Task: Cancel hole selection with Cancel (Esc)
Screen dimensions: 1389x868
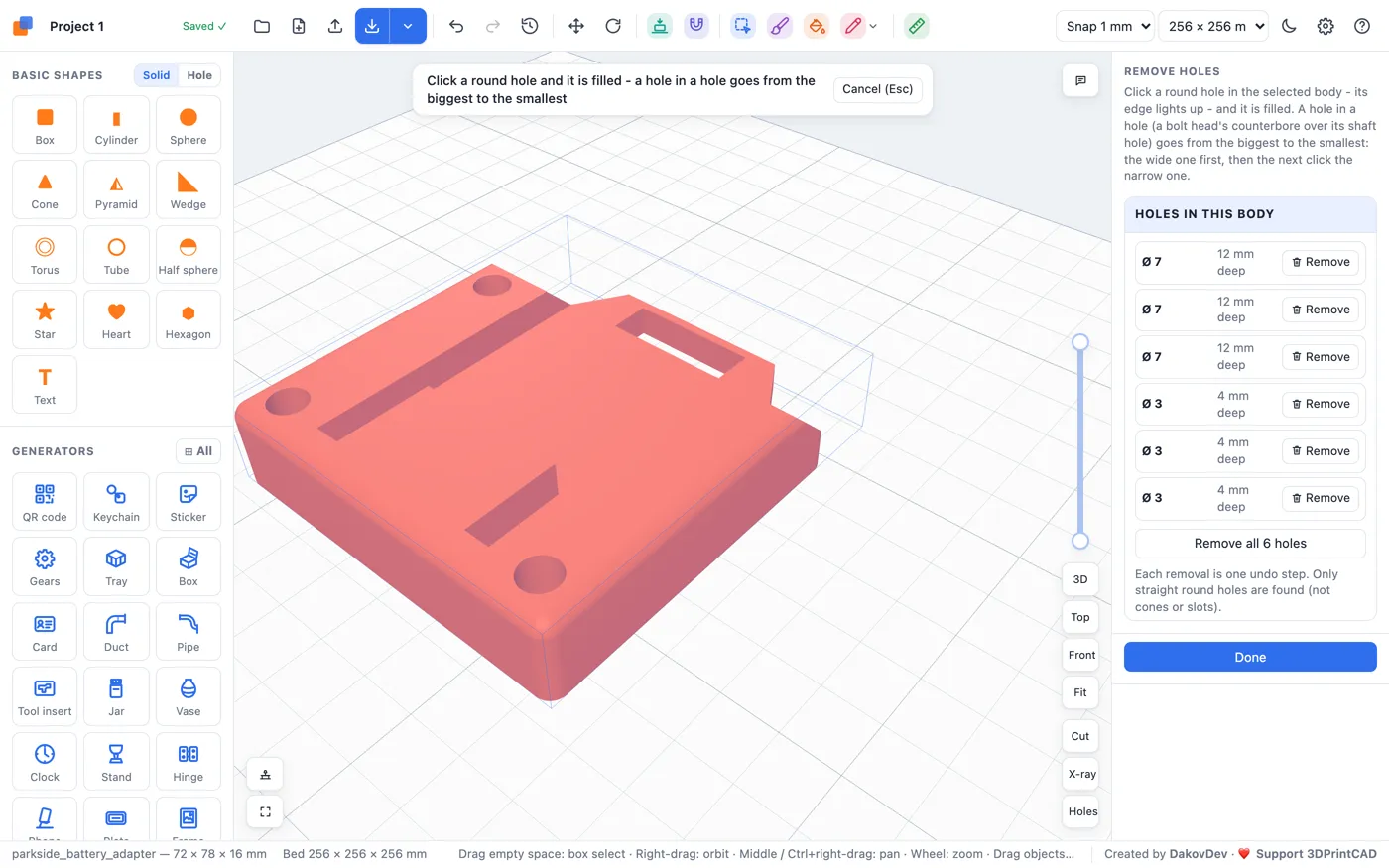Action: pyautogui.click(x=877, y=89)
